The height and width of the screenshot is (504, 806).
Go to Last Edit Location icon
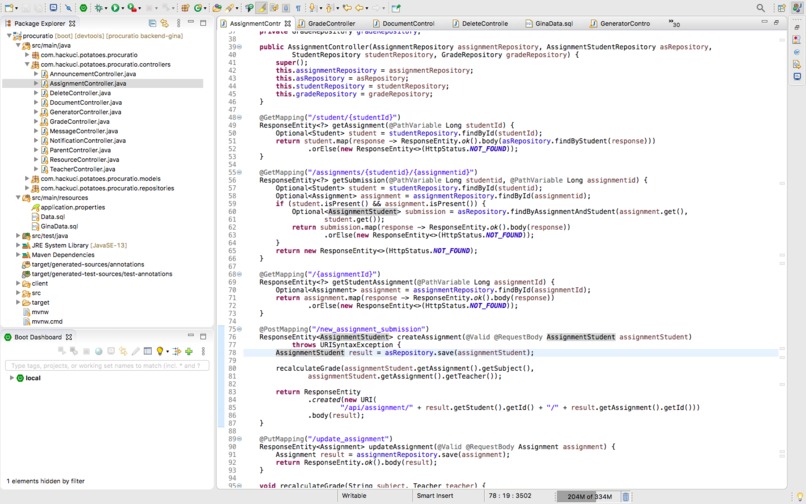click(x=347, y=8)
